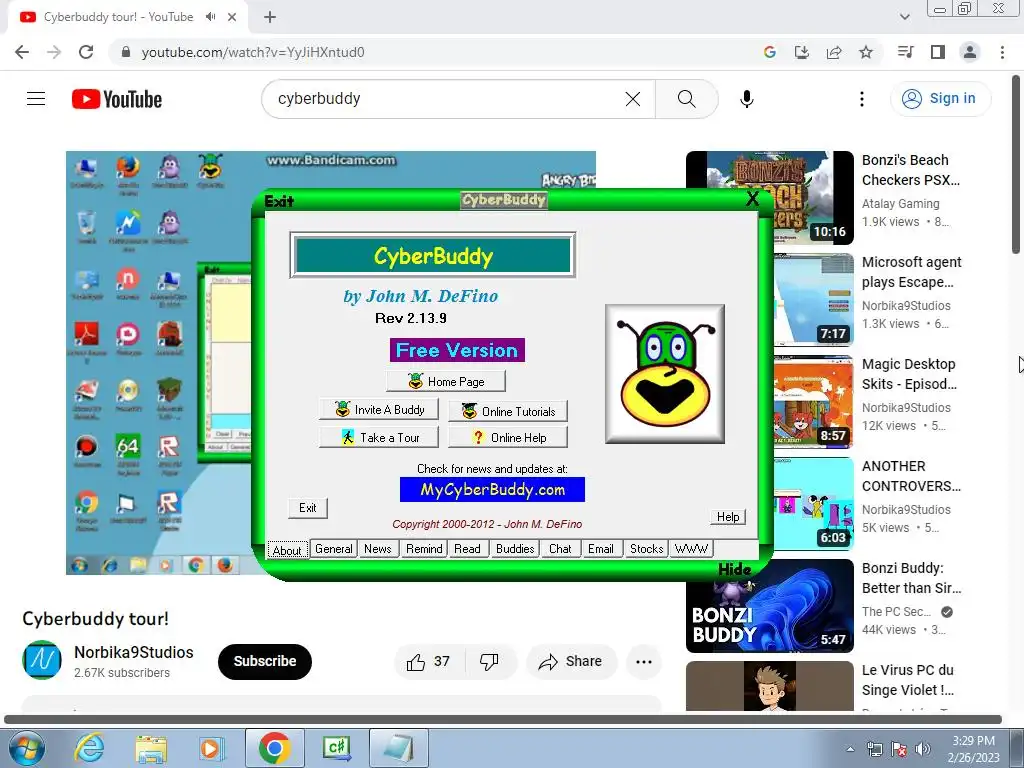This screenshot has height=768, width=1024.
Task: Bookmark this page with star icon
Action: click(865, 52)
